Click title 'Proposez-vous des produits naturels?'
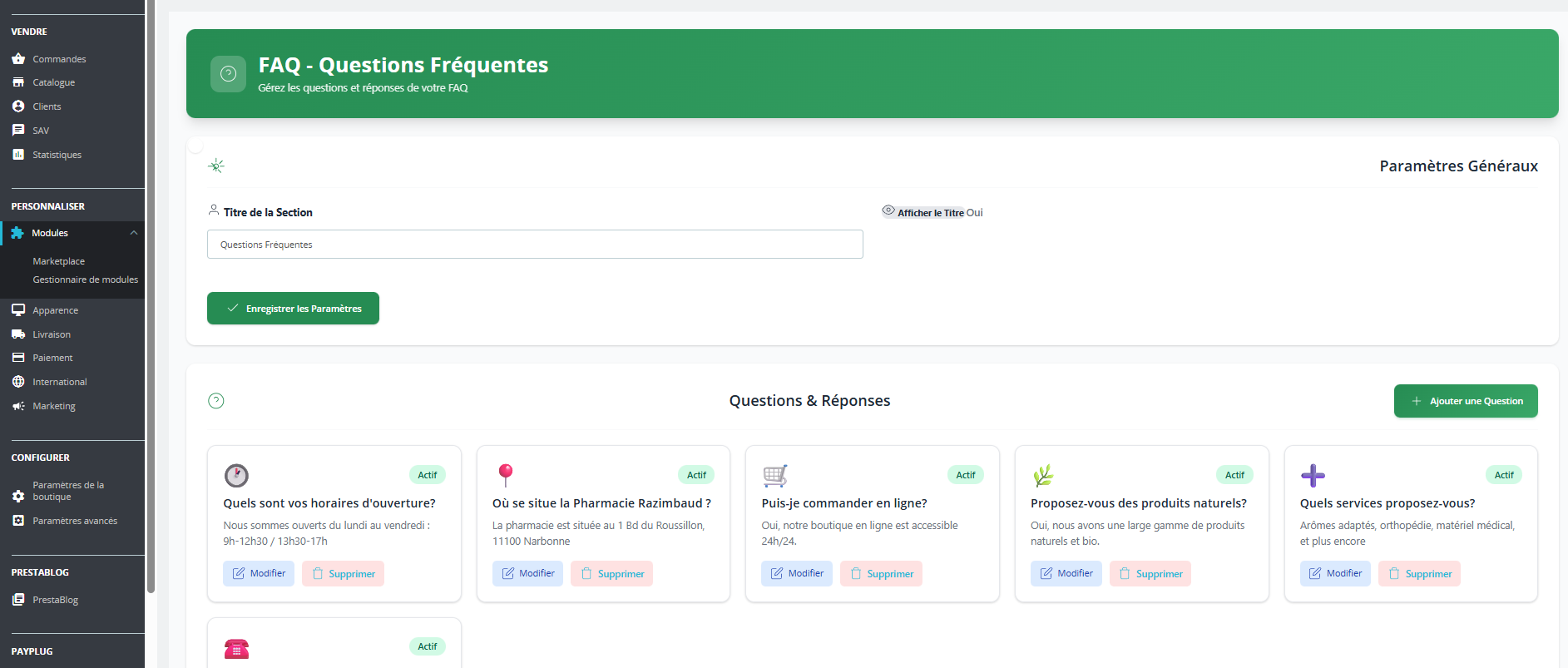The height and width of the screenshot is (668, 1568). coord(1139,503)
